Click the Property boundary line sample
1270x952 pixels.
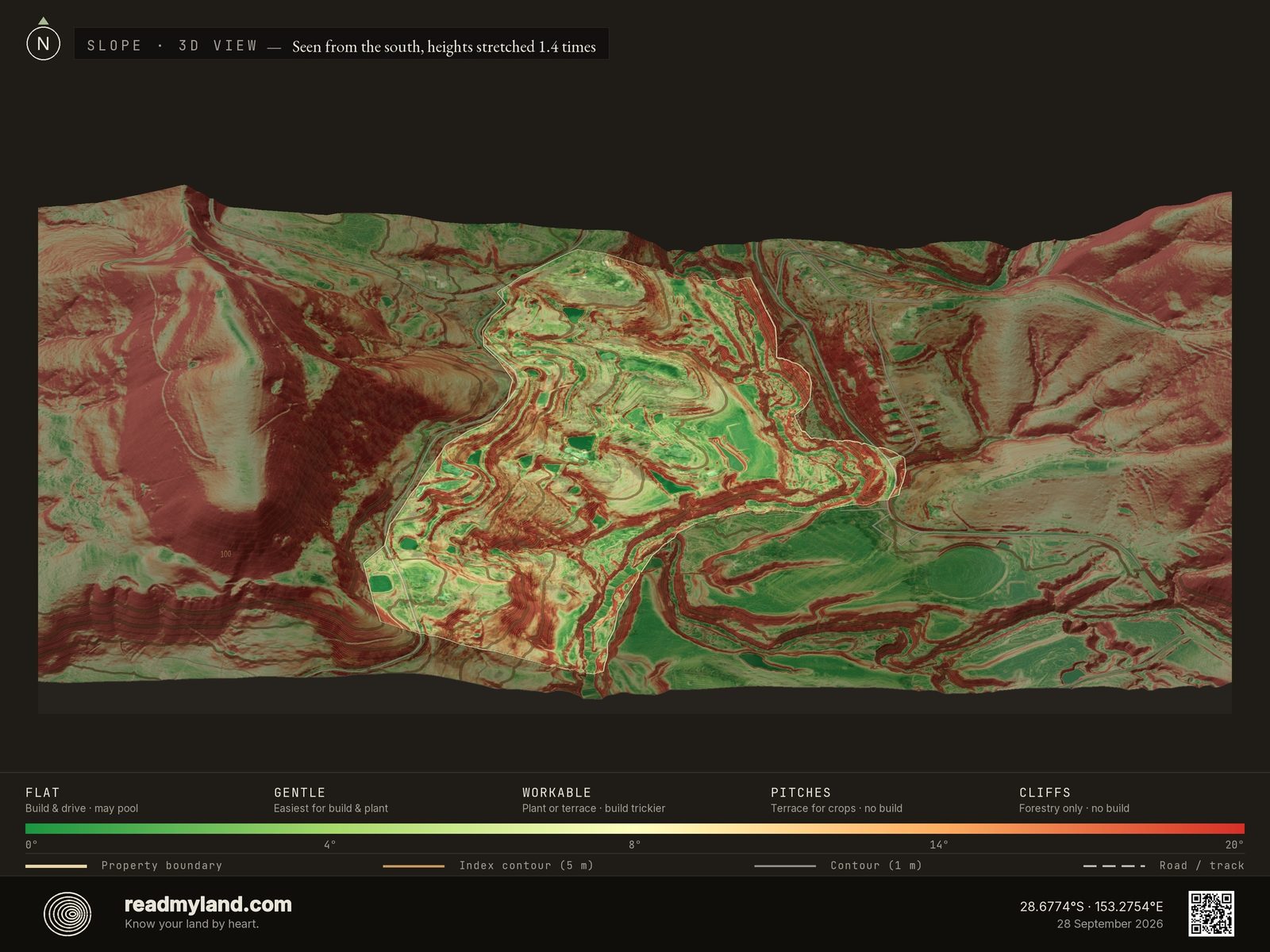56,866
